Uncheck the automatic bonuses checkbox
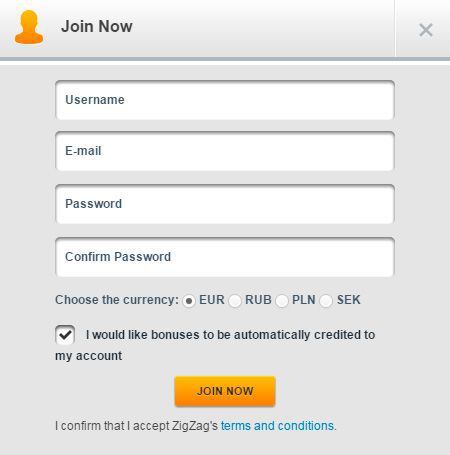Viewport: 450px width, 455px height. tap(65, 335)
